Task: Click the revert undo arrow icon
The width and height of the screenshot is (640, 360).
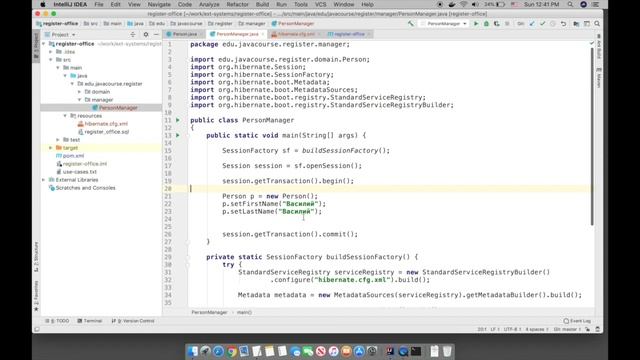Action: 564,24
